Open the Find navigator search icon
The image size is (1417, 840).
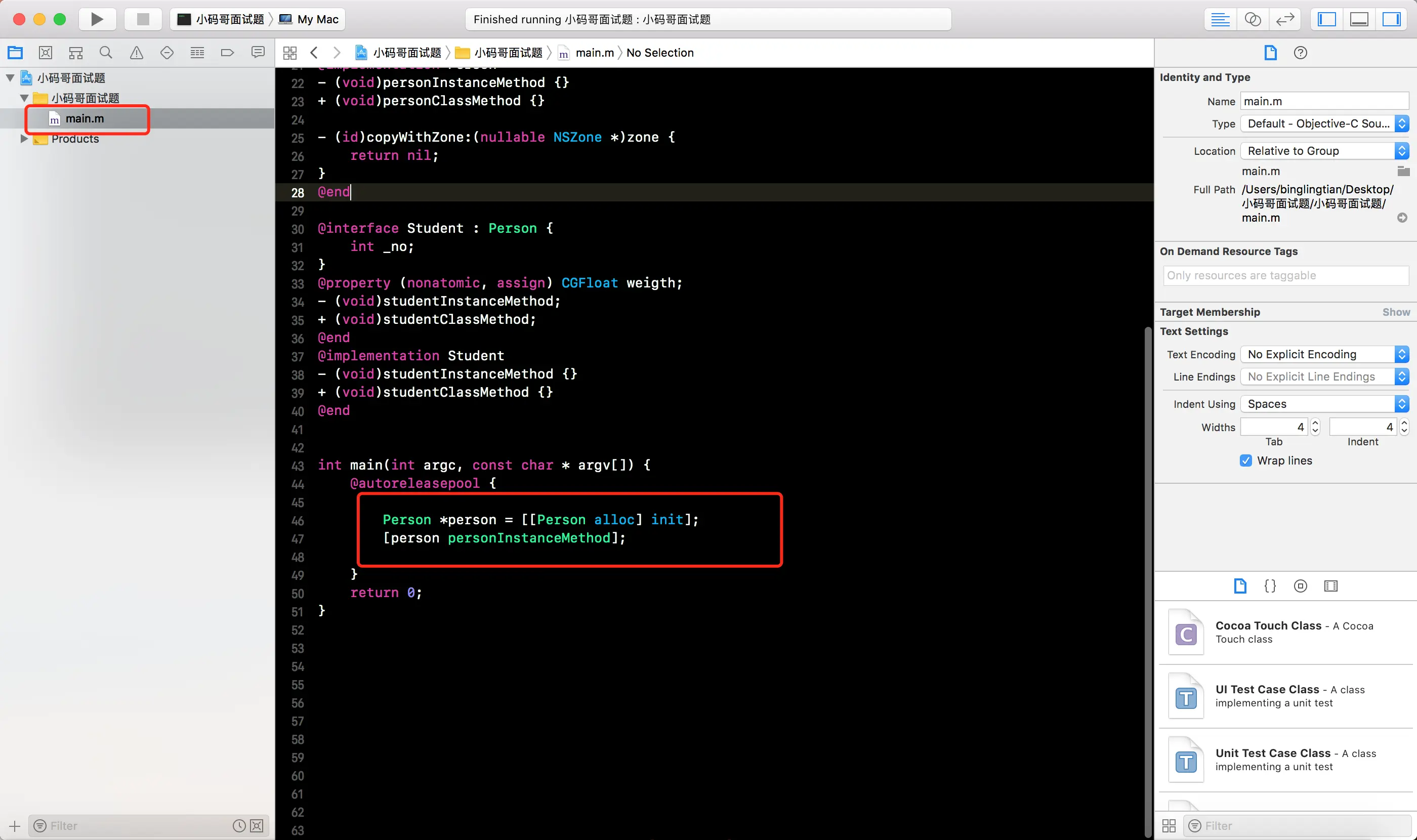106,53
